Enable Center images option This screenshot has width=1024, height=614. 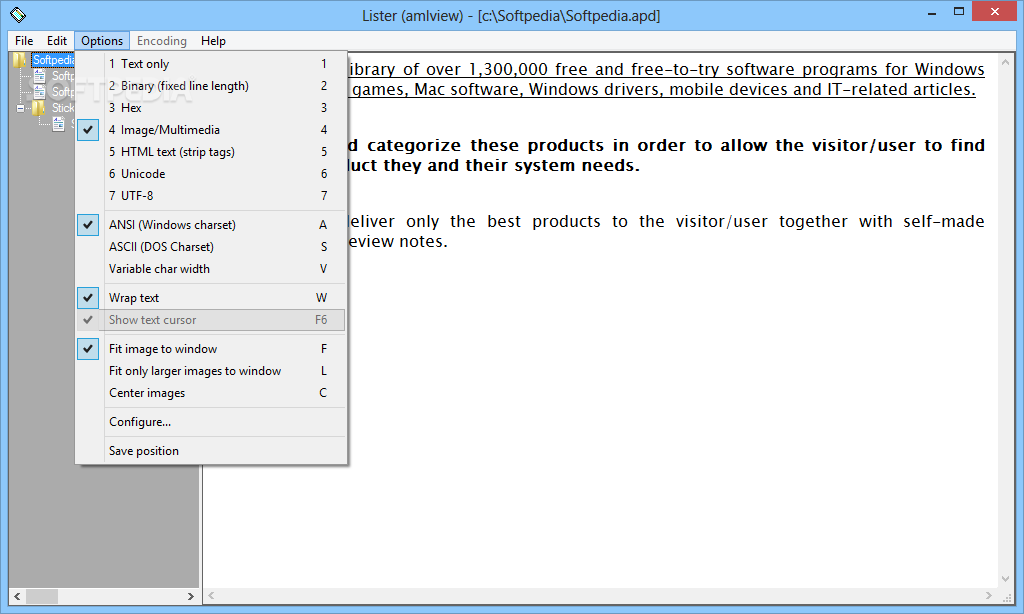(211, 393)
